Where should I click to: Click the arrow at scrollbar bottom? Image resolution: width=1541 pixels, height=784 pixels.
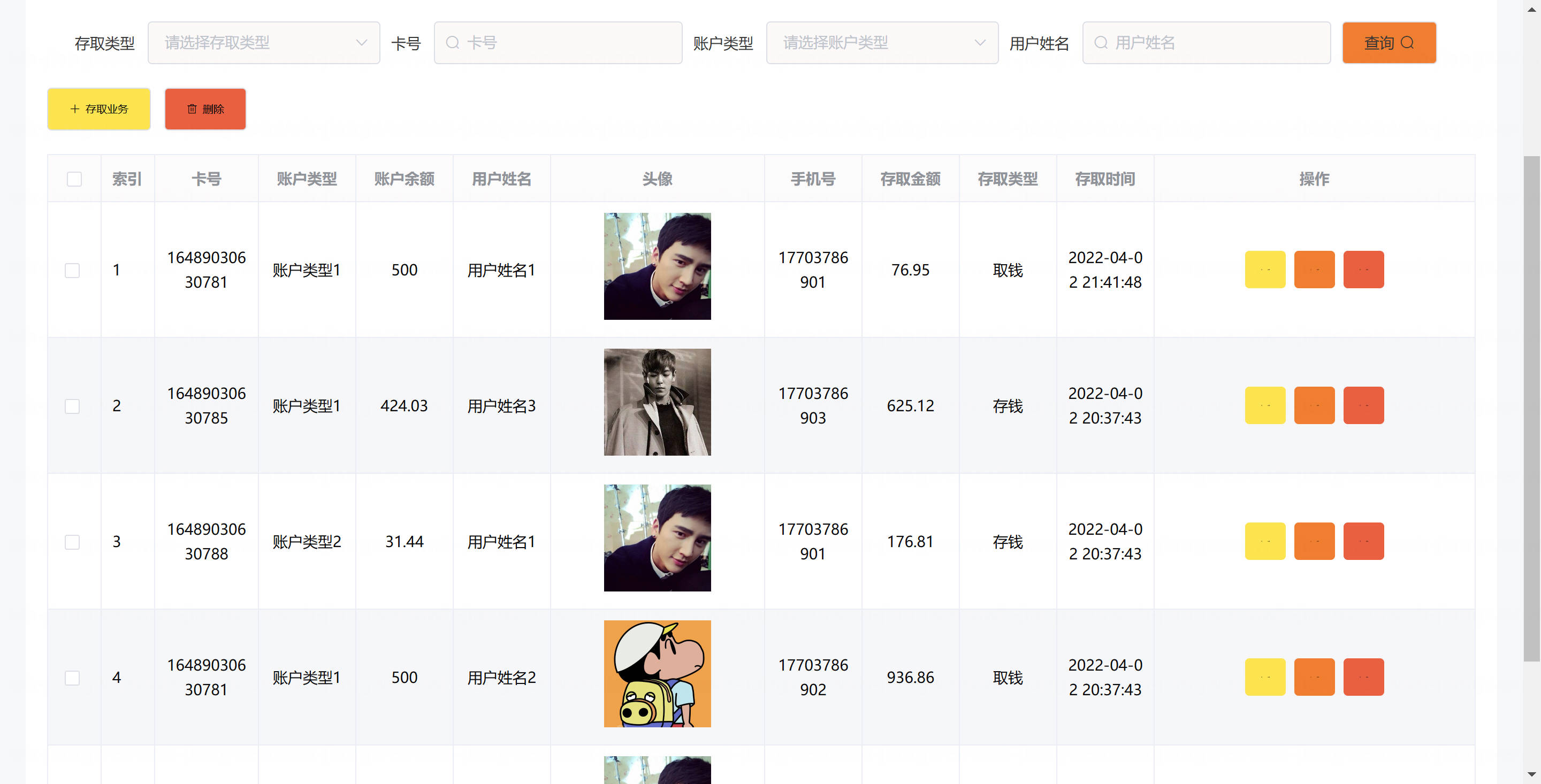pyautogui.click(x=1531, y=774)
